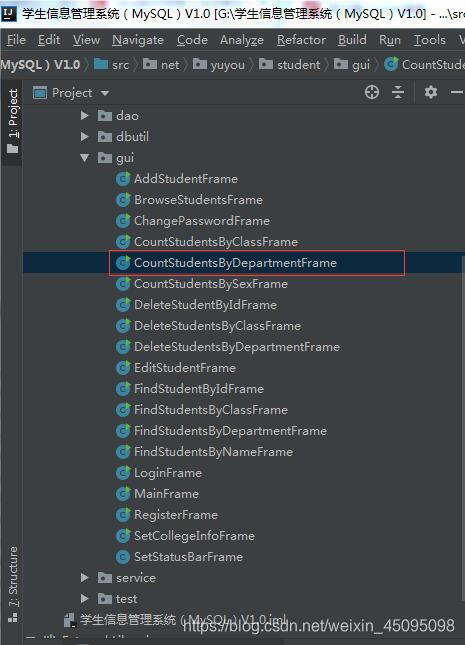Screen dimensions: 465x645
Task: Click the CountStudentsByDepartmentFrame class icon
Action: tap(123, 262)
